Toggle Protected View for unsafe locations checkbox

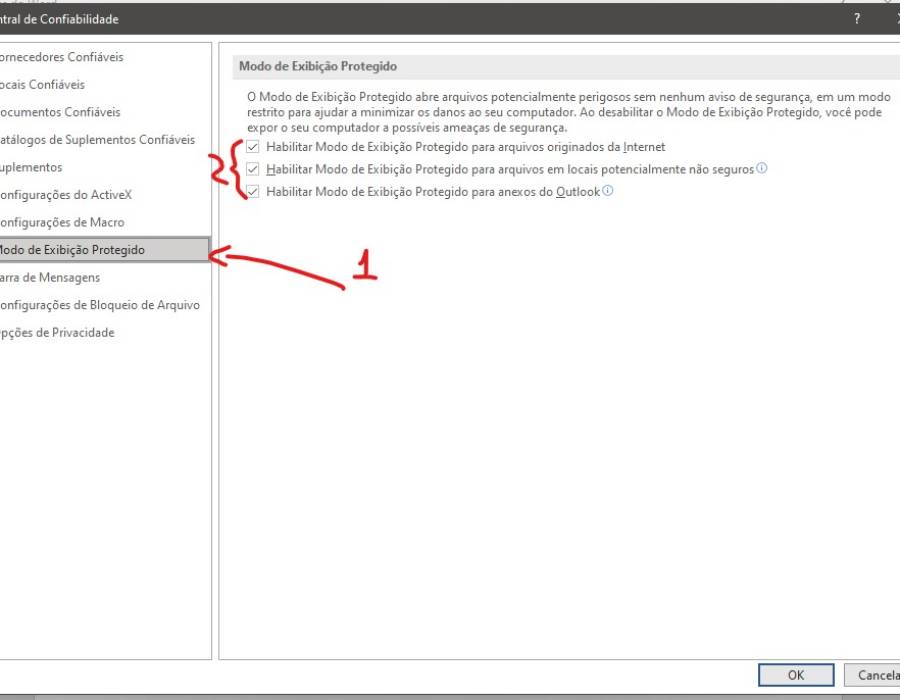(x=253, y=169)
